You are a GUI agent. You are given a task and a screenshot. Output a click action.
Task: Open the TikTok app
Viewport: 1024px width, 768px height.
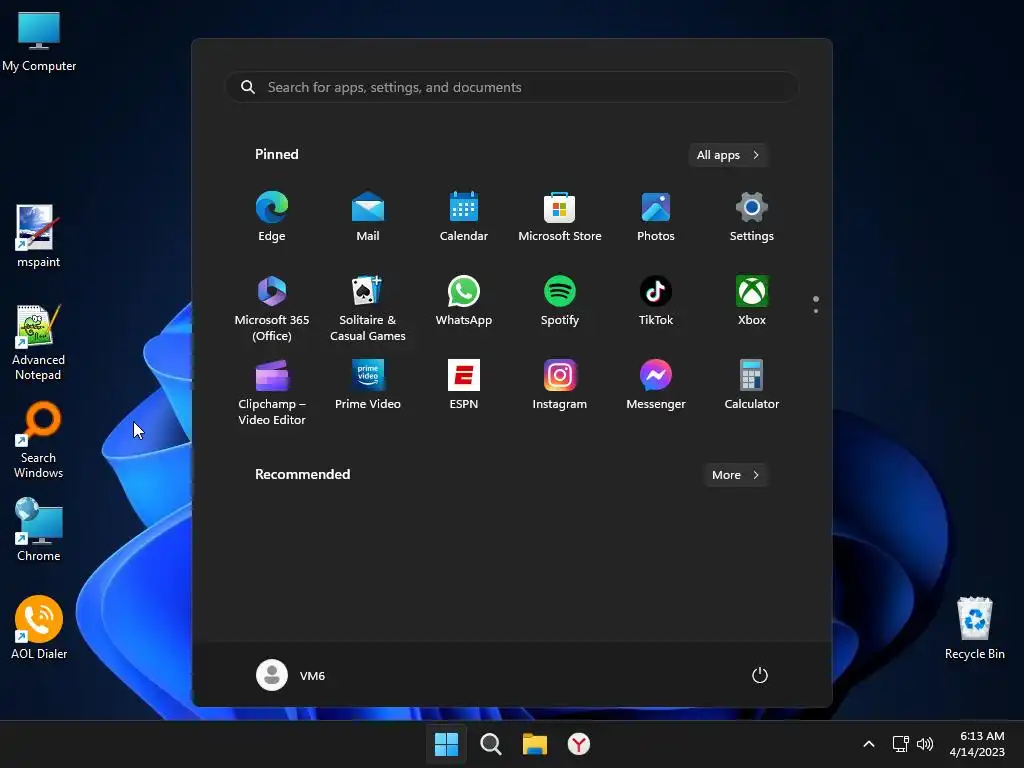pos(656,301)
